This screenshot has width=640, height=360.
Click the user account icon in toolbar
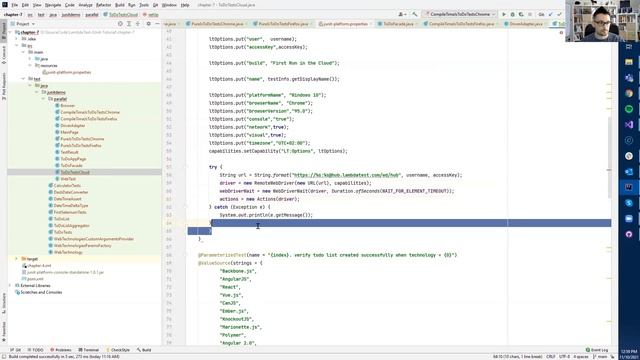[x=402, y=14]
